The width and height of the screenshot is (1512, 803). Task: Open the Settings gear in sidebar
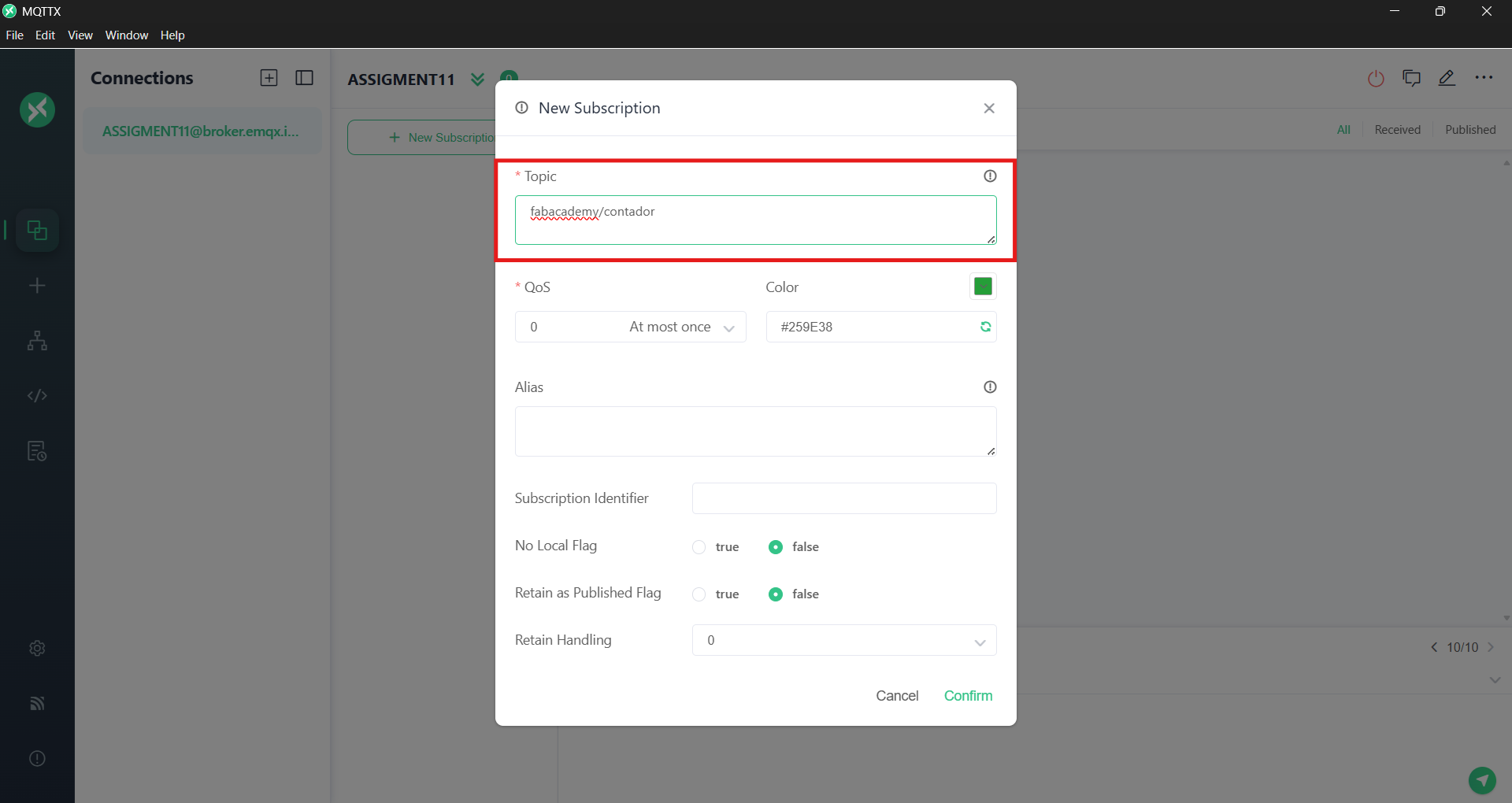click(37, 648)
